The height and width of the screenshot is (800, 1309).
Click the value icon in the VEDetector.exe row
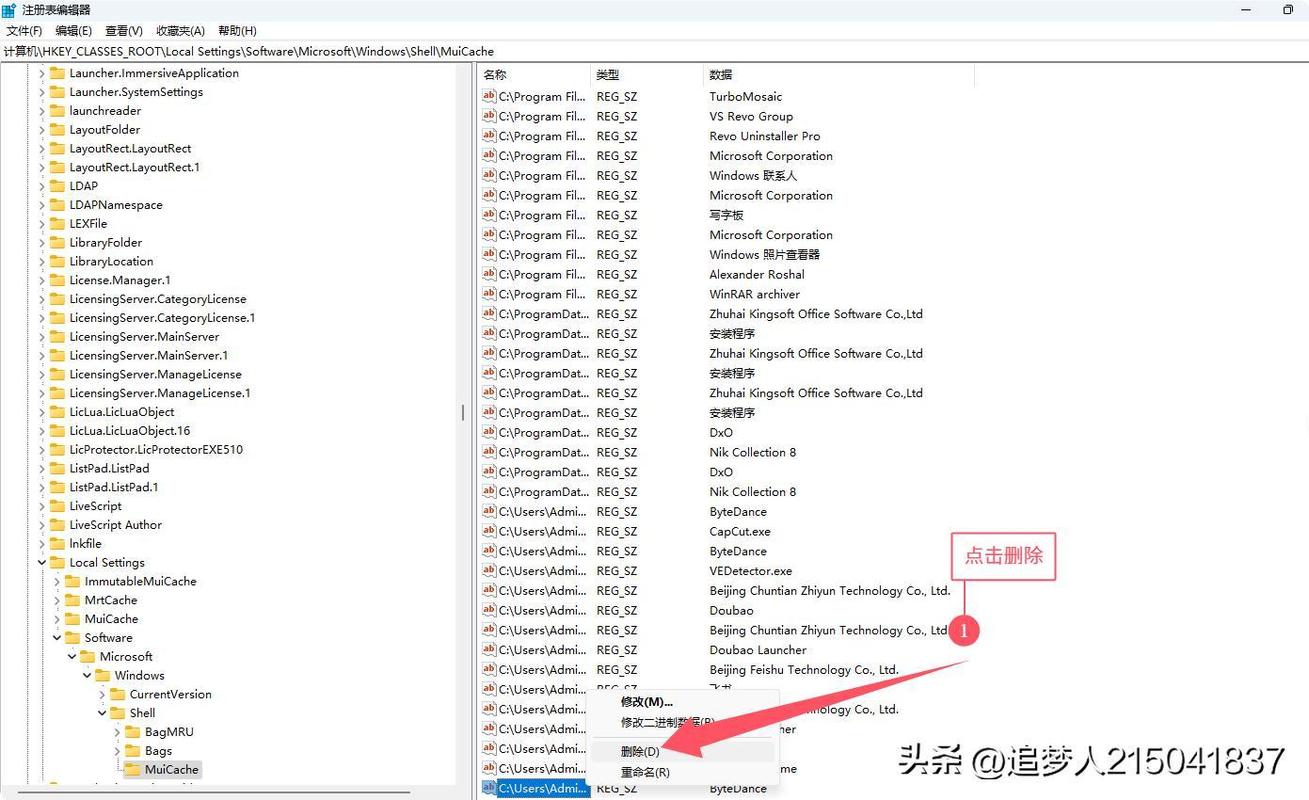tap(489, 571)
